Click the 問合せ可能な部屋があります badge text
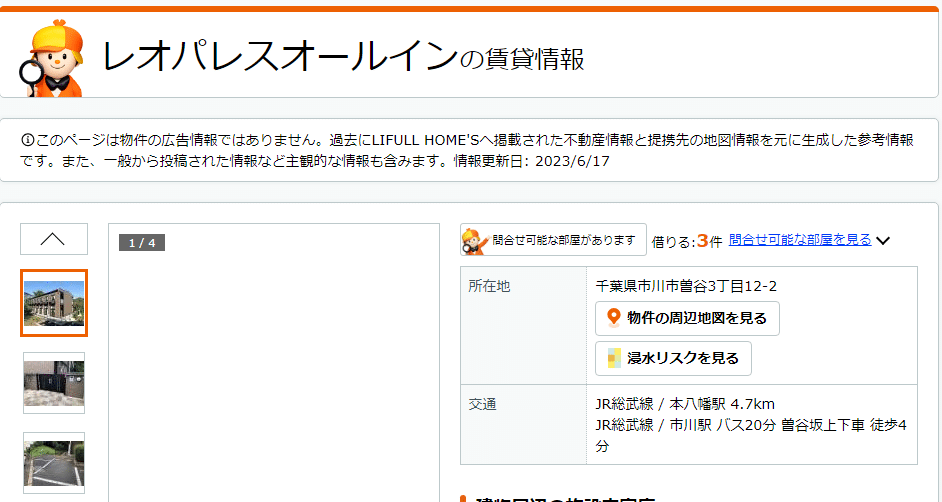Screen dimensions: 942x502 tap(563, 240)
